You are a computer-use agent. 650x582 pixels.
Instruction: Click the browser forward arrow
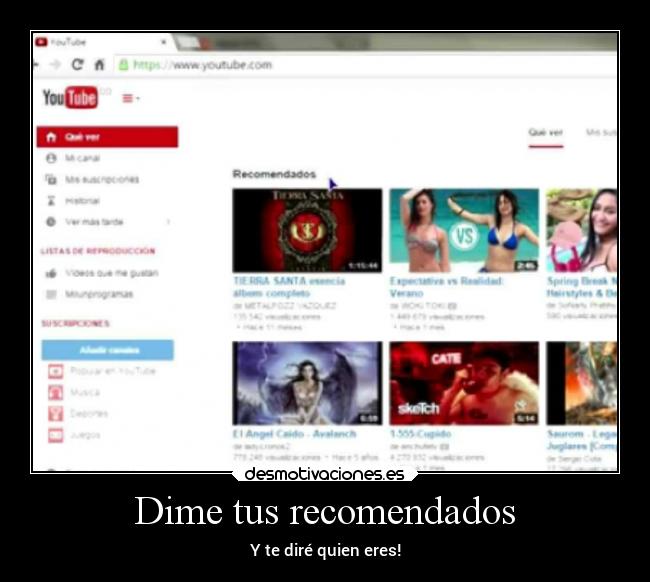click(55, 64)
